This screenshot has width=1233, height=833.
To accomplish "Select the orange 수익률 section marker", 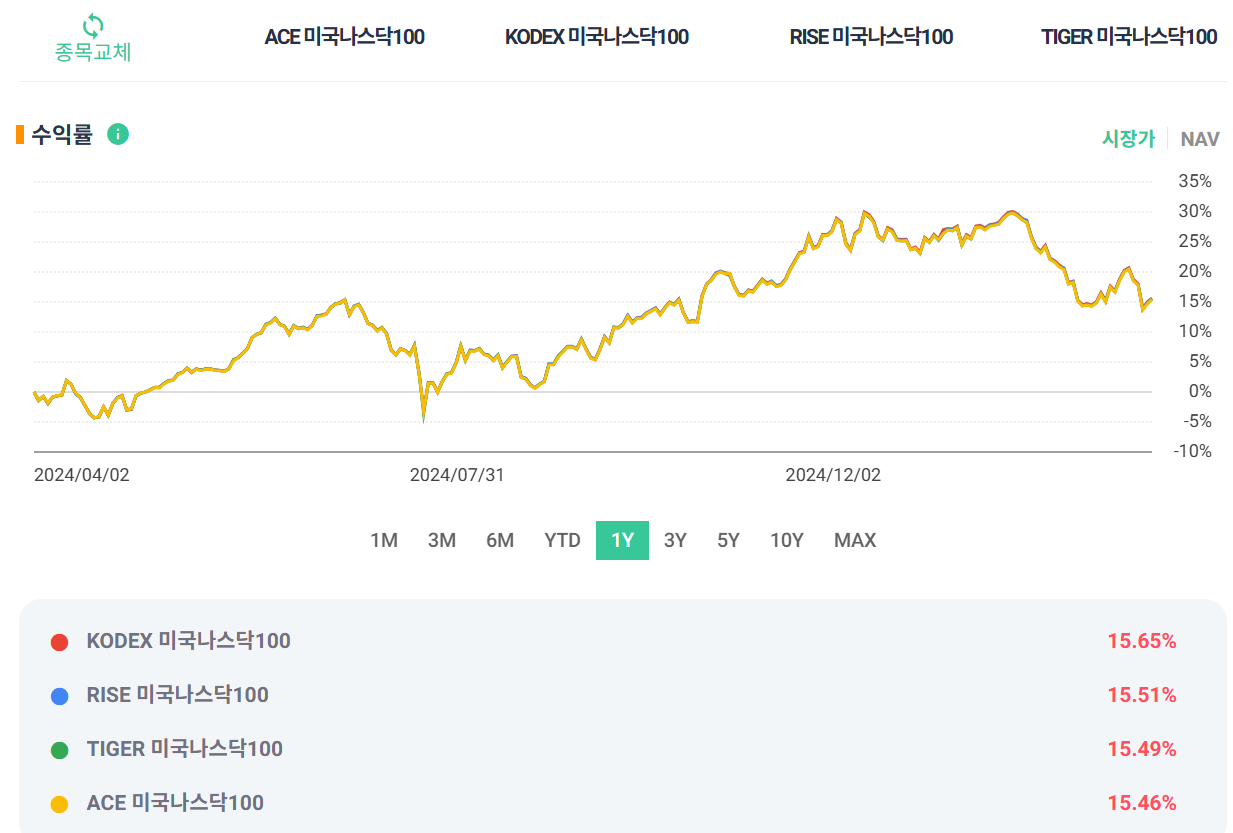I will (x=18, y=132).
